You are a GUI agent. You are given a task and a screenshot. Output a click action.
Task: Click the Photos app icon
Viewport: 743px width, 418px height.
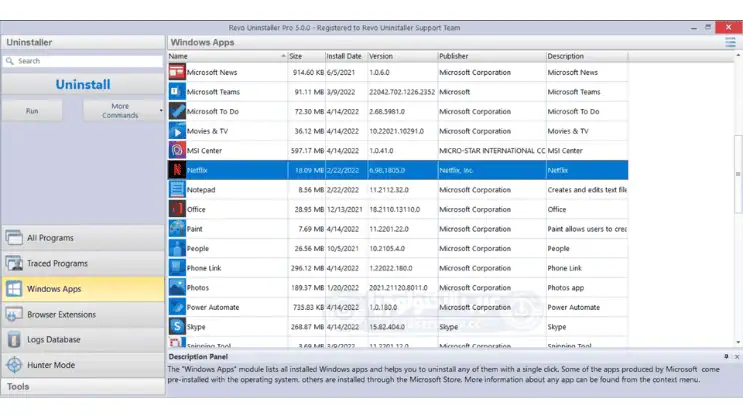point(177,287)
